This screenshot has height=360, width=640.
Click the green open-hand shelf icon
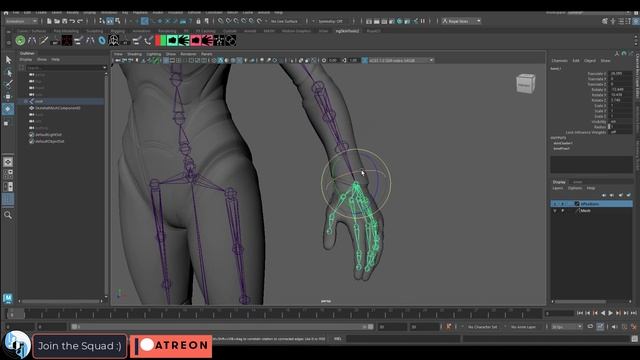click(184, 40)
